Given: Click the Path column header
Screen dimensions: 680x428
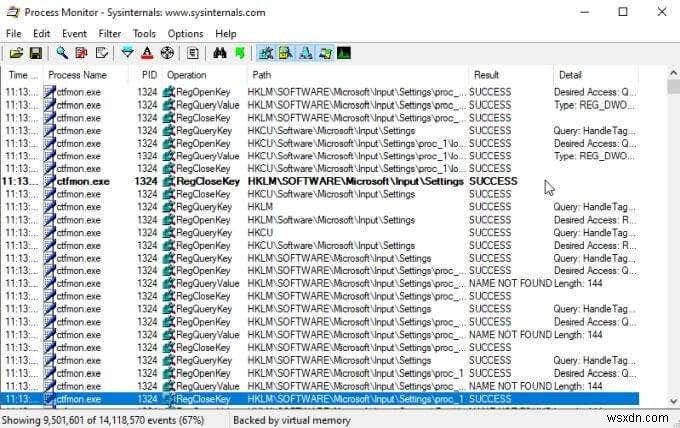Looking at the screenshot, I should [358, 75].
